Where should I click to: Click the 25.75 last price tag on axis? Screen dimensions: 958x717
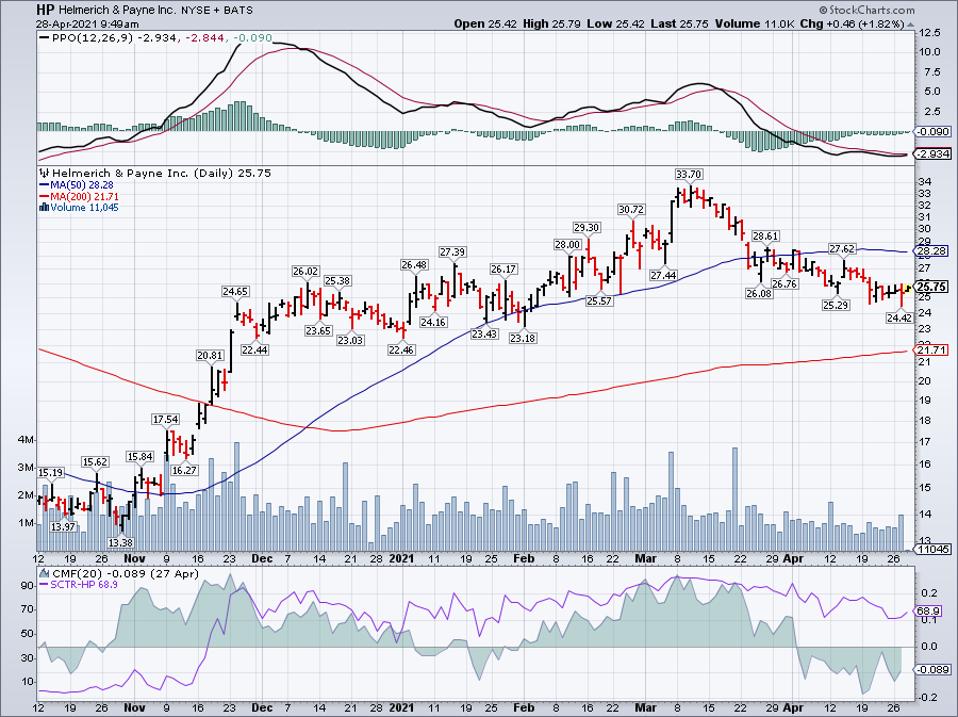tap(933, 287)
